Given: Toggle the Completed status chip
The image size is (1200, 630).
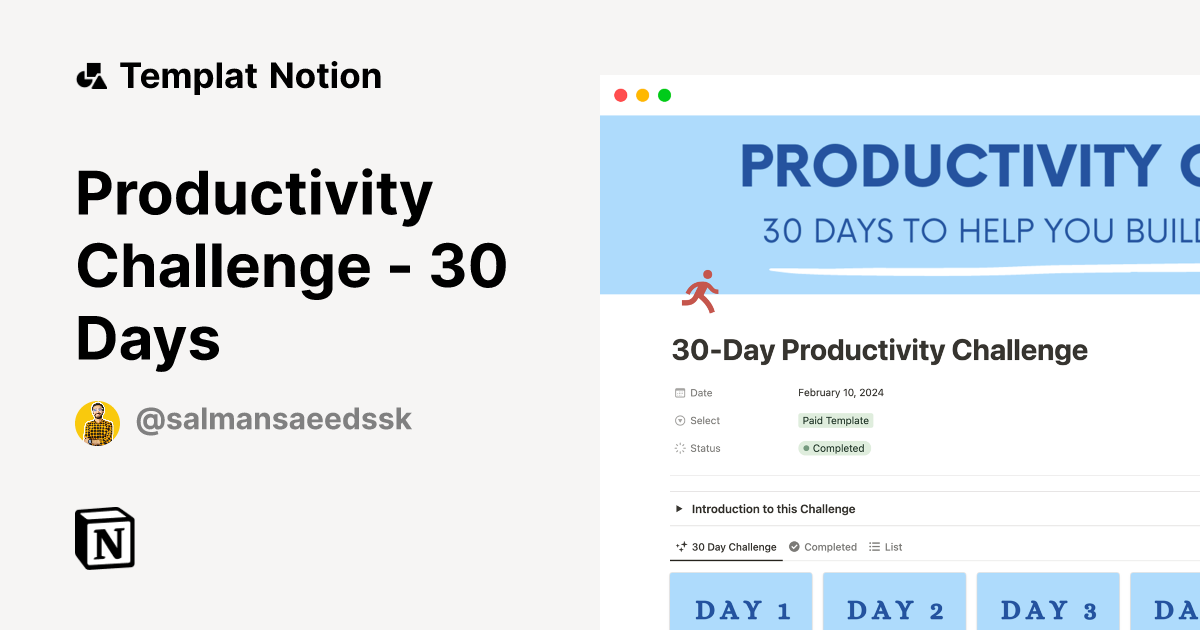Looking at the screenshot, I should click(x=833, y=448).
